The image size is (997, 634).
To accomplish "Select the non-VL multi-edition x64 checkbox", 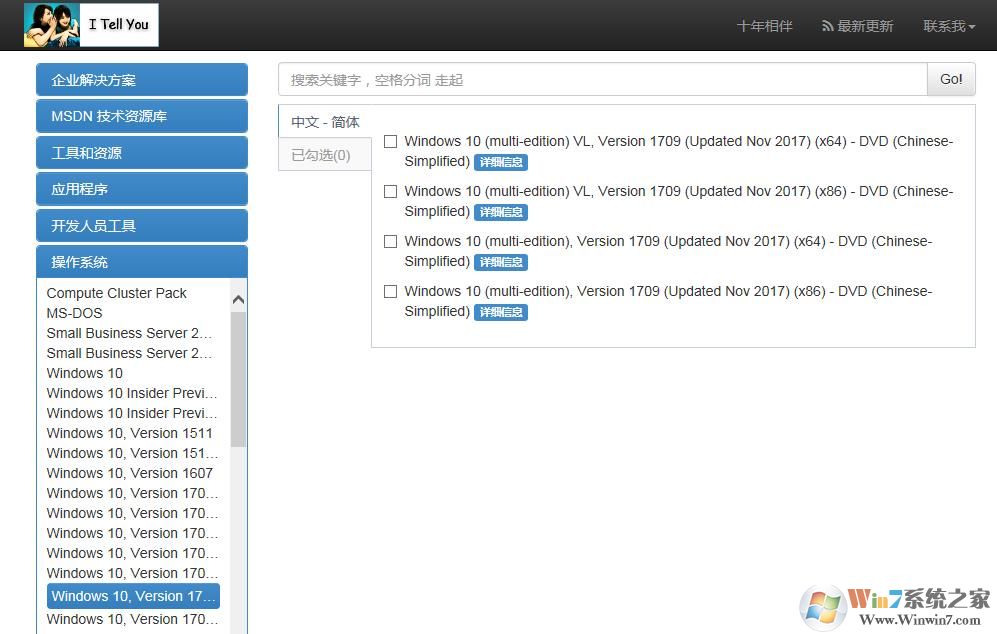I will tap(391, 242).
